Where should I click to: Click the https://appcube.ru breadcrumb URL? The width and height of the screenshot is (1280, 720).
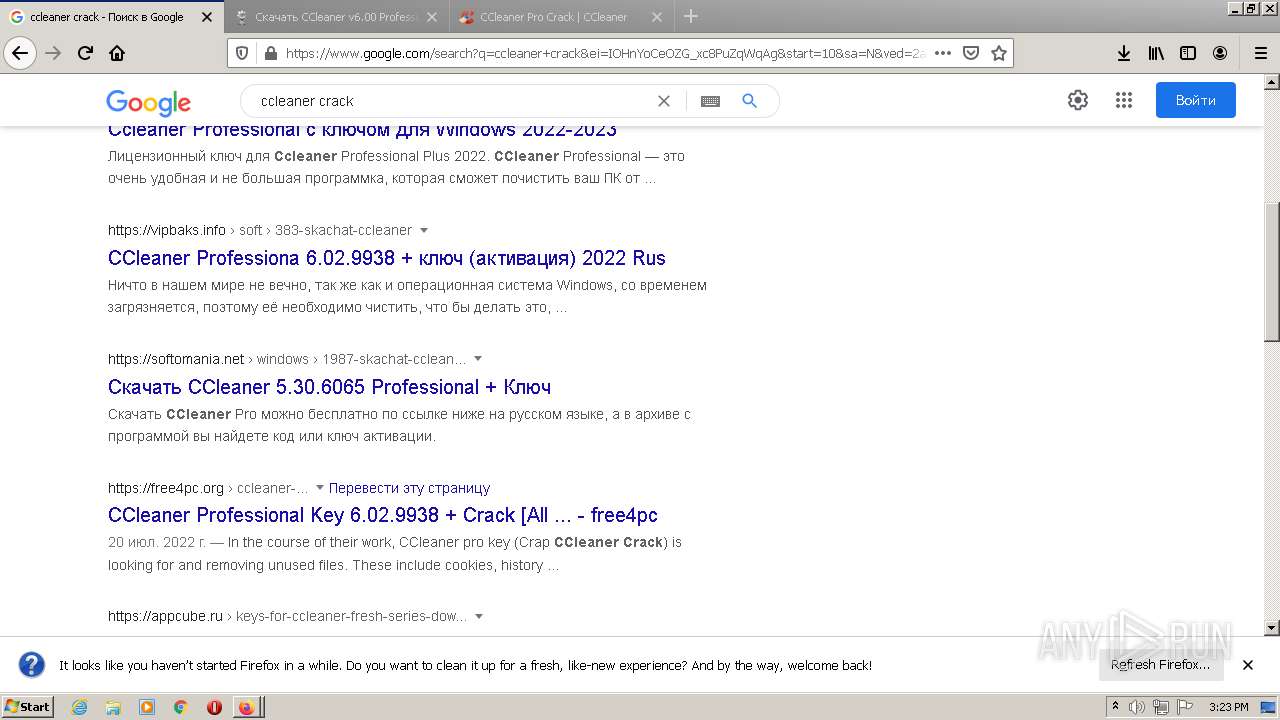coord(165,616)
